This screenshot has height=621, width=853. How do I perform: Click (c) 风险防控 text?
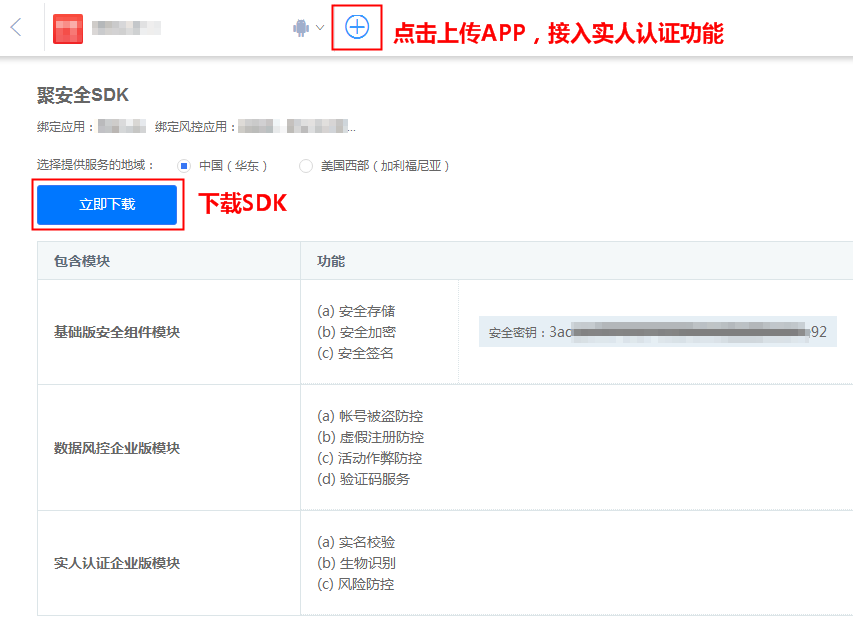tap(355, 584)
